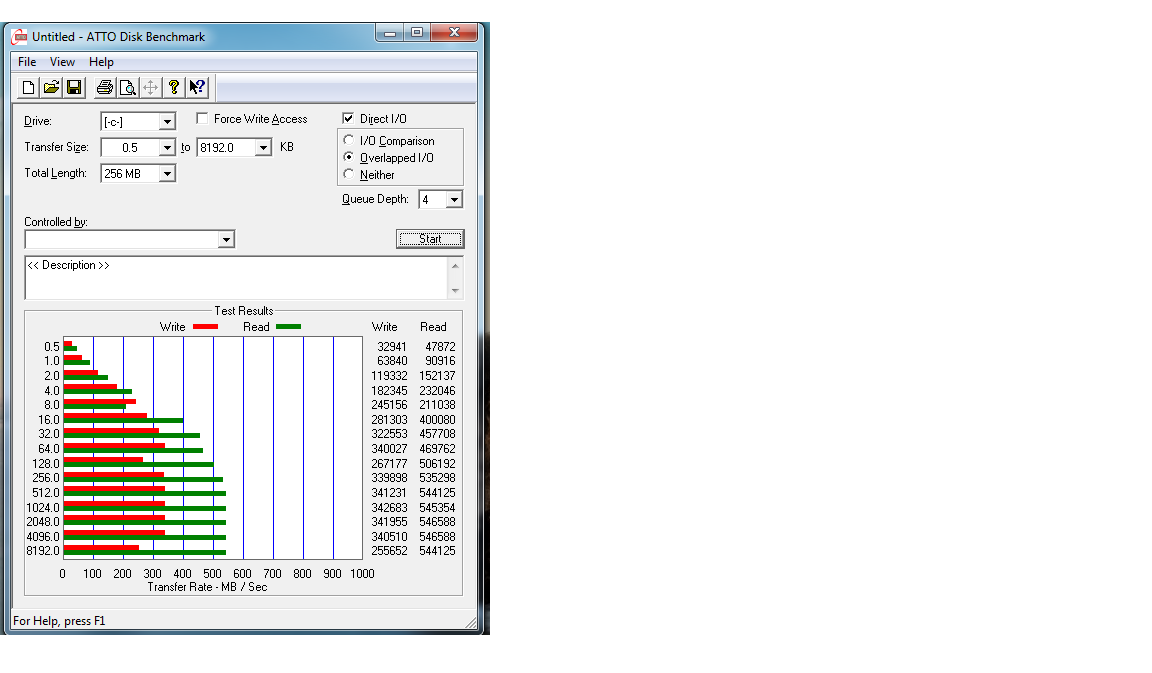The height and width of the screenshot is (673, 1152).
Task: Click the 'Test Results' group heading
Action: [x=244, y=311]
